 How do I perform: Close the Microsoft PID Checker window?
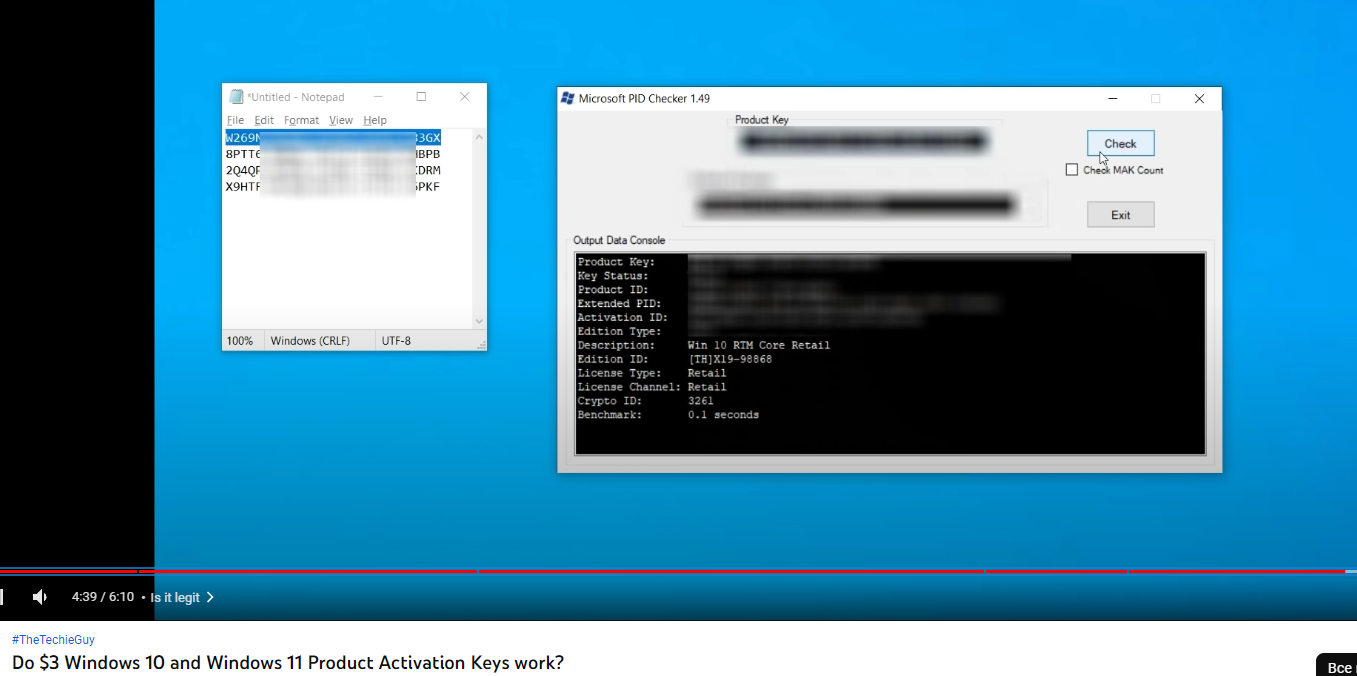(x=1199, y=98)
